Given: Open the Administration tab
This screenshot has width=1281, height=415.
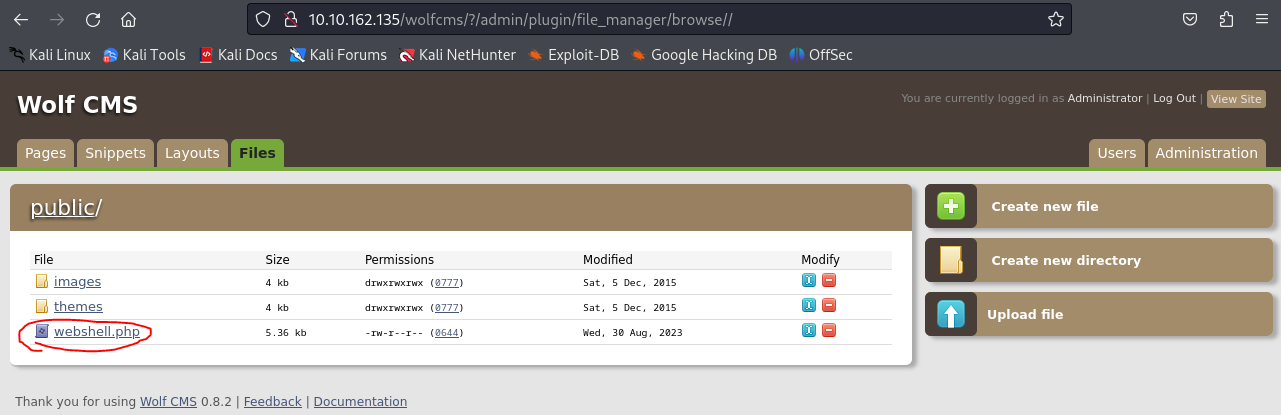Looking at the screenshot, I should click(x=1206, y=153).
